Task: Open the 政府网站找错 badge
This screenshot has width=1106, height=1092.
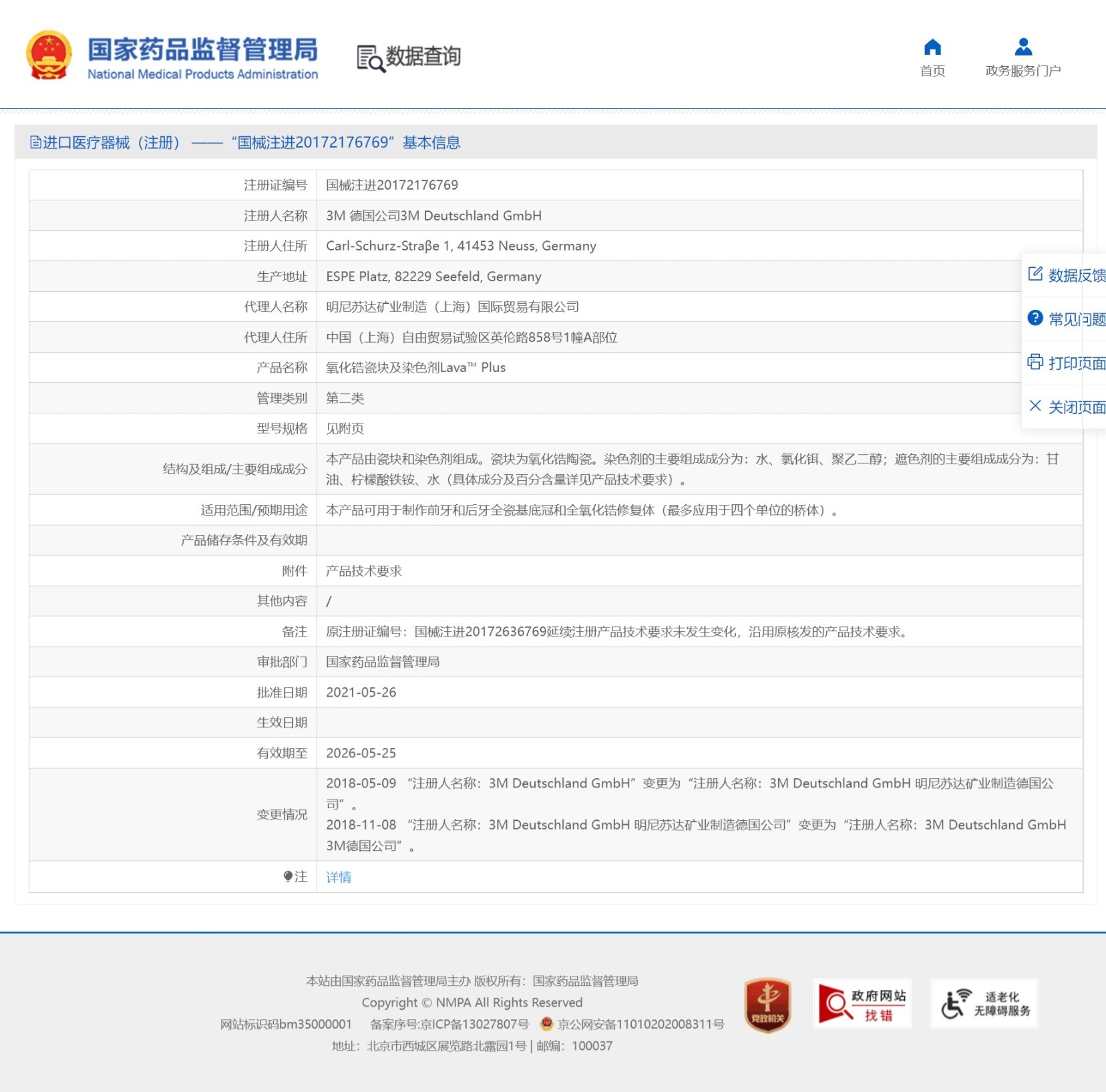Action: [862, 1004]
